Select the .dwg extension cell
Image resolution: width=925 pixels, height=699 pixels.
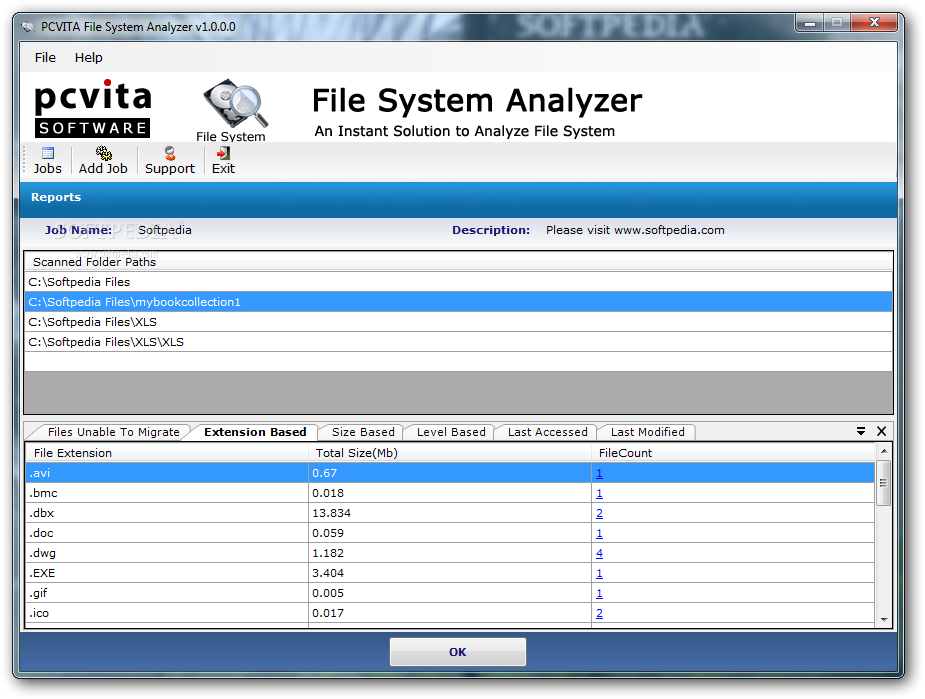tap(167, 553)
